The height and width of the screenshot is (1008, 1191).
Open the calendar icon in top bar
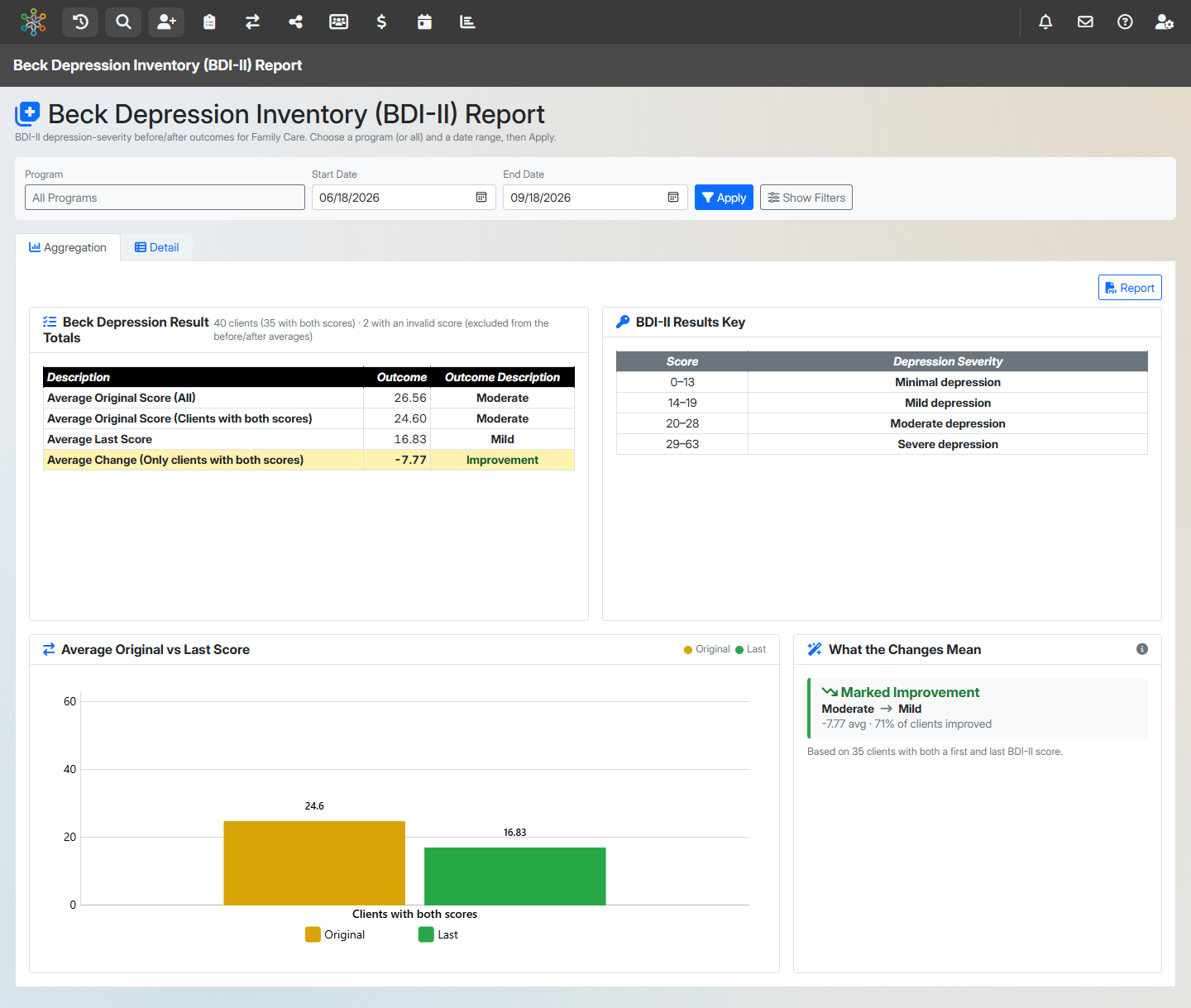(x=424, y=22)
